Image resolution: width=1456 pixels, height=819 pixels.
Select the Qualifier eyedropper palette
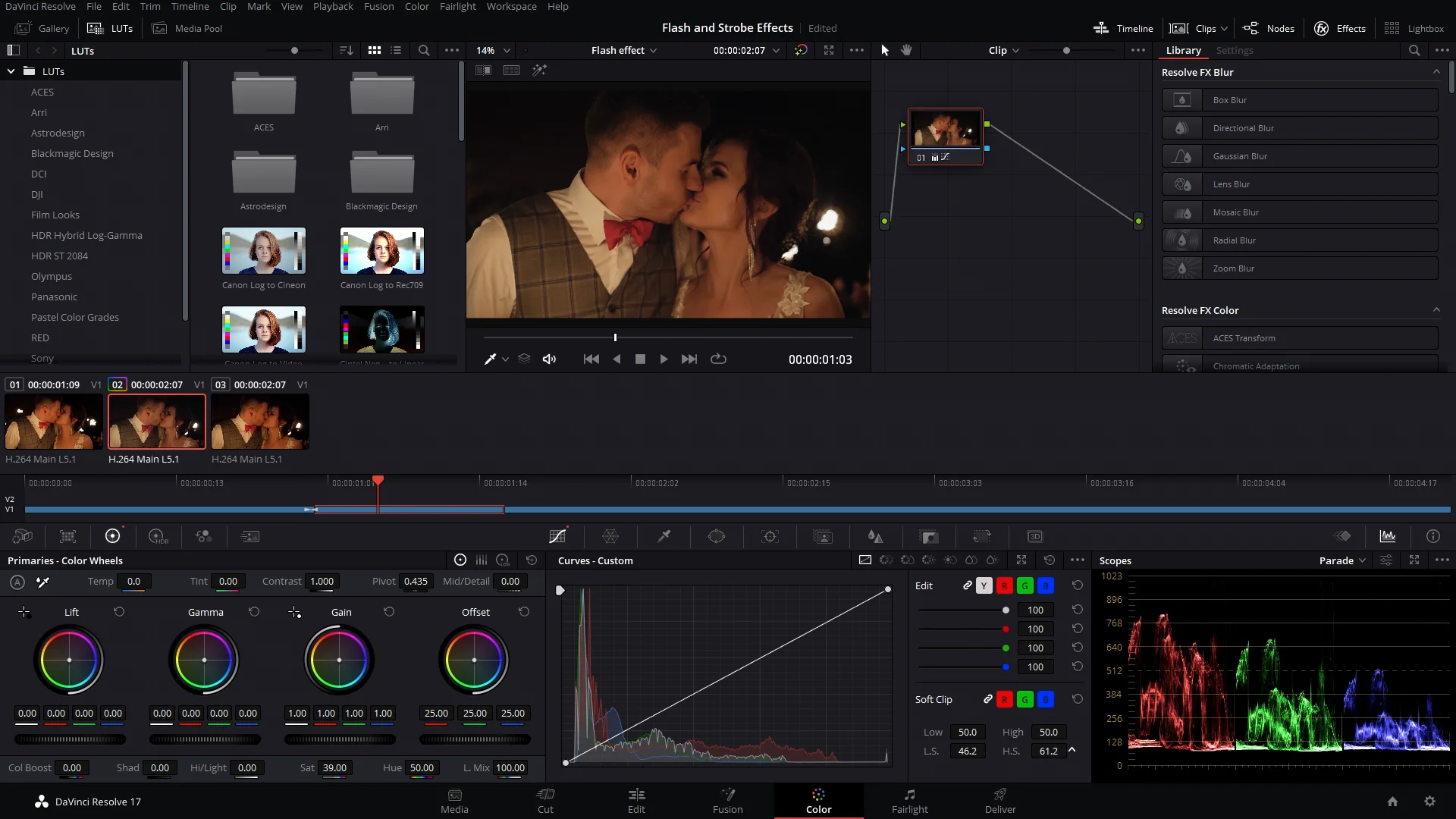tap(664, 536)
